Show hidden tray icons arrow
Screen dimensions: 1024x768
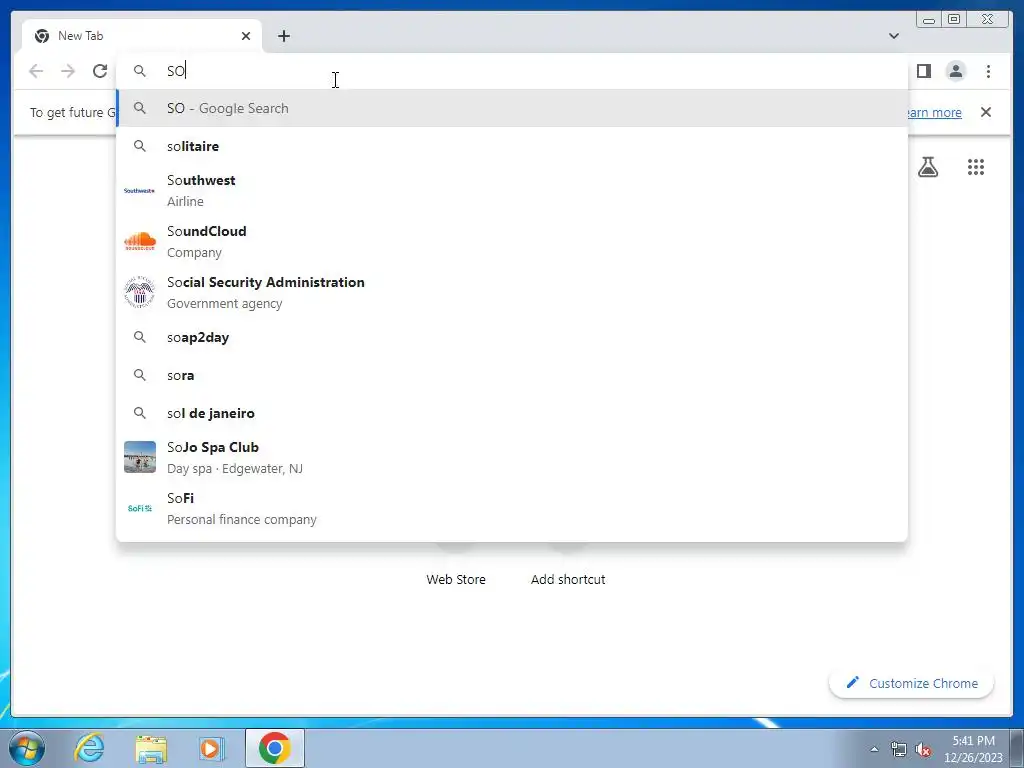pyautogui.click(x=874, y=749)
